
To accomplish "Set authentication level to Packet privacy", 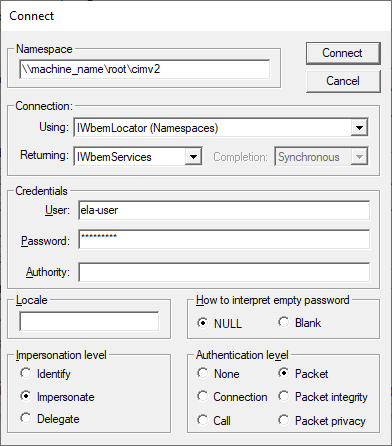I will (x=322, y=421).
